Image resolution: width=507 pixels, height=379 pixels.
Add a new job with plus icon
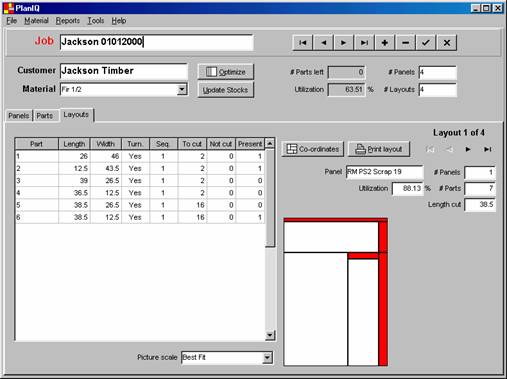click(385, 43)
